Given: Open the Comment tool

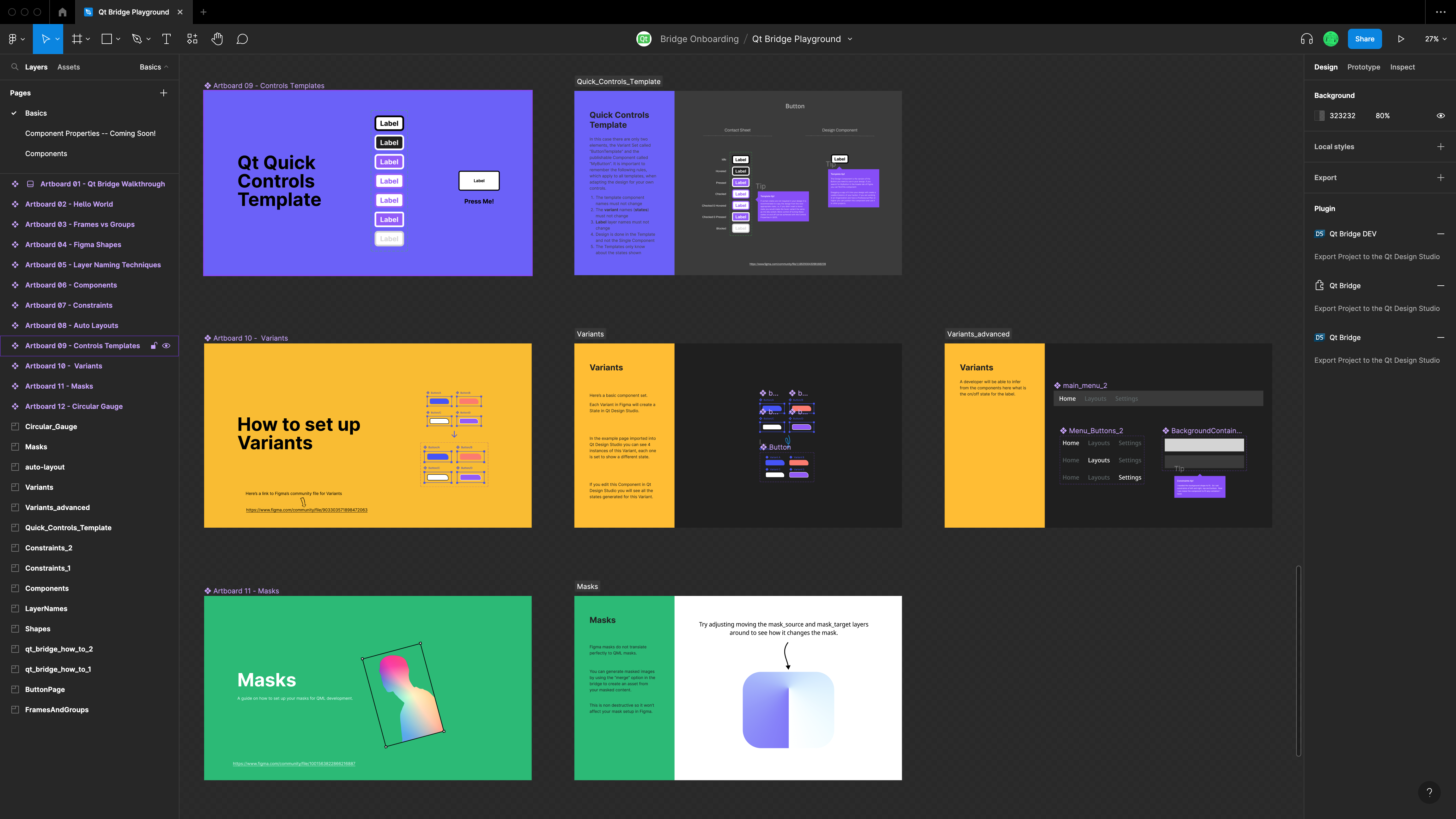Looking at the screenshot, I should click(x=242, y=39).
